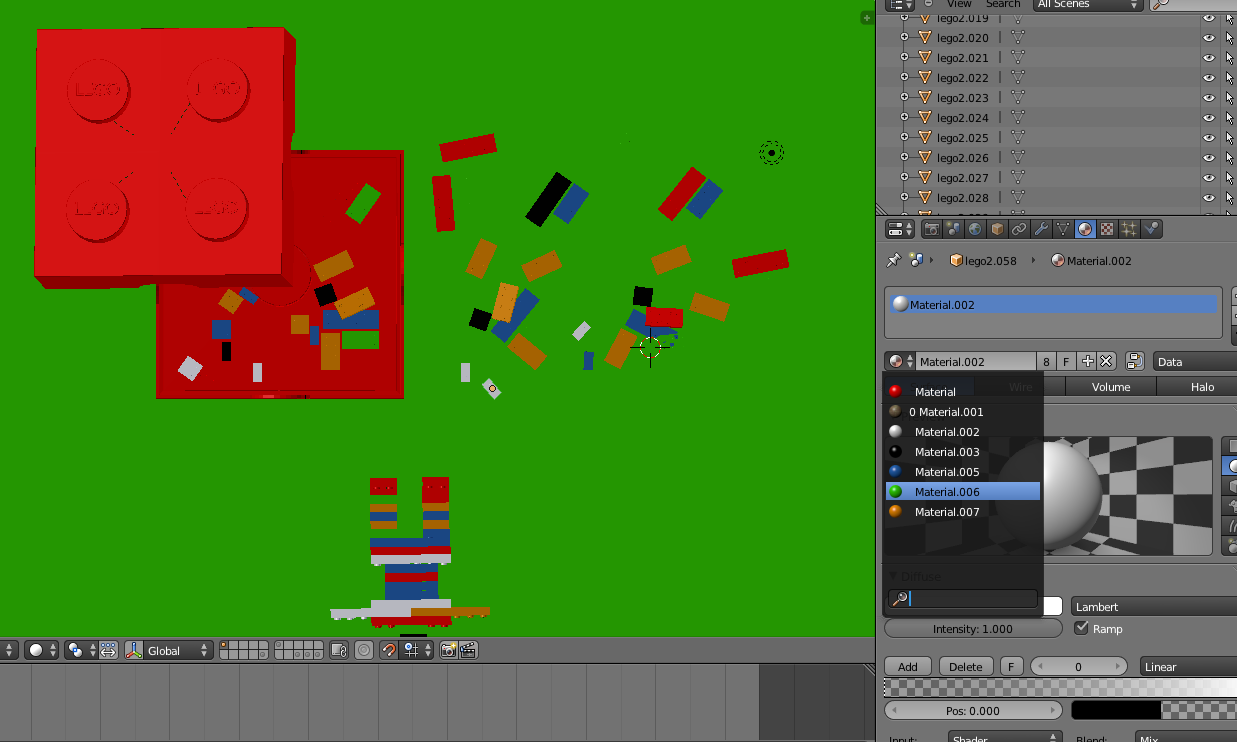This screenshot has height=742, width=1237.
Task: Open the Particles properties tab (sparkles icon)
Action: pyautogui.click(x=1129, y=229)
